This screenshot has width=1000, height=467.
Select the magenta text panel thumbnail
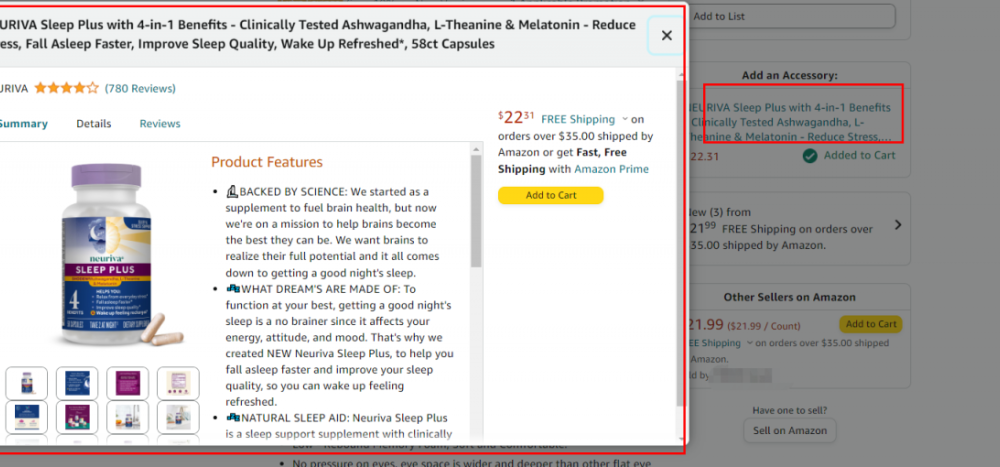pyautogui.click(x=128, y=383)
